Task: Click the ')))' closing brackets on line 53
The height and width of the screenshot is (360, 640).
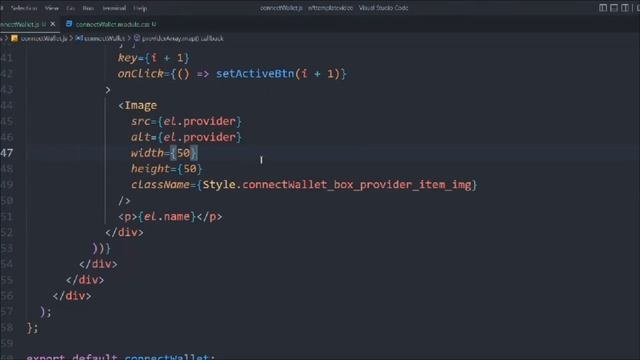Action: pos(101,248)
